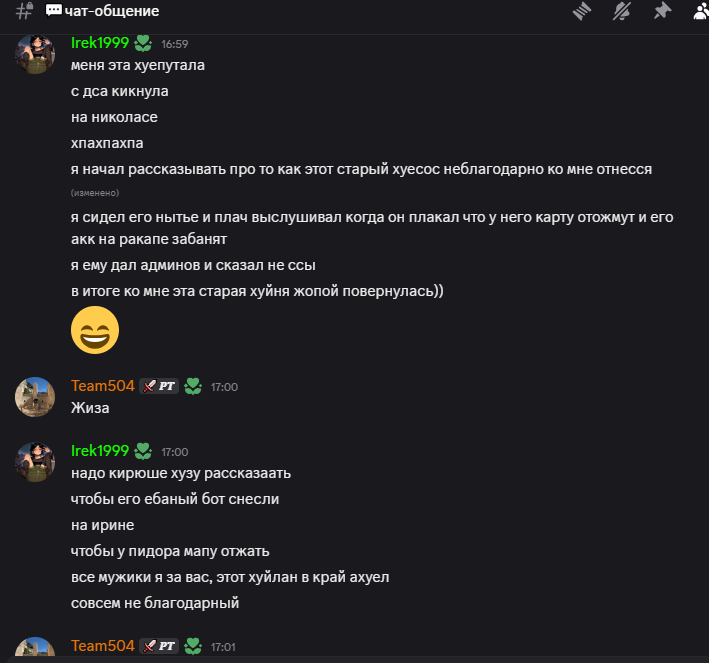The width and height of the screenshot is (709, 663).
Task: Click the 16:59 message timestamp
Action: (175, 44)
